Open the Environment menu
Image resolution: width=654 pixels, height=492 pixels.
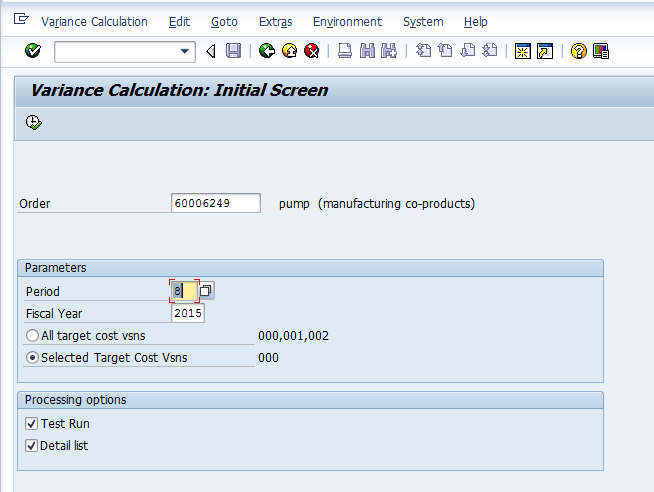pos(347,21)
